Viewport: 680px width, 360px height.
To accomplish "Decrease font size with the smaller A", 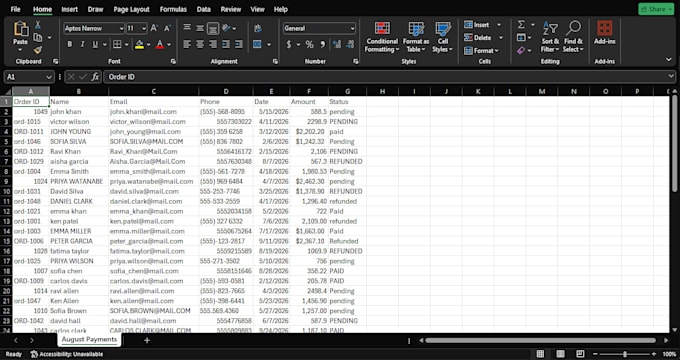I will click(x=167, y=28).
